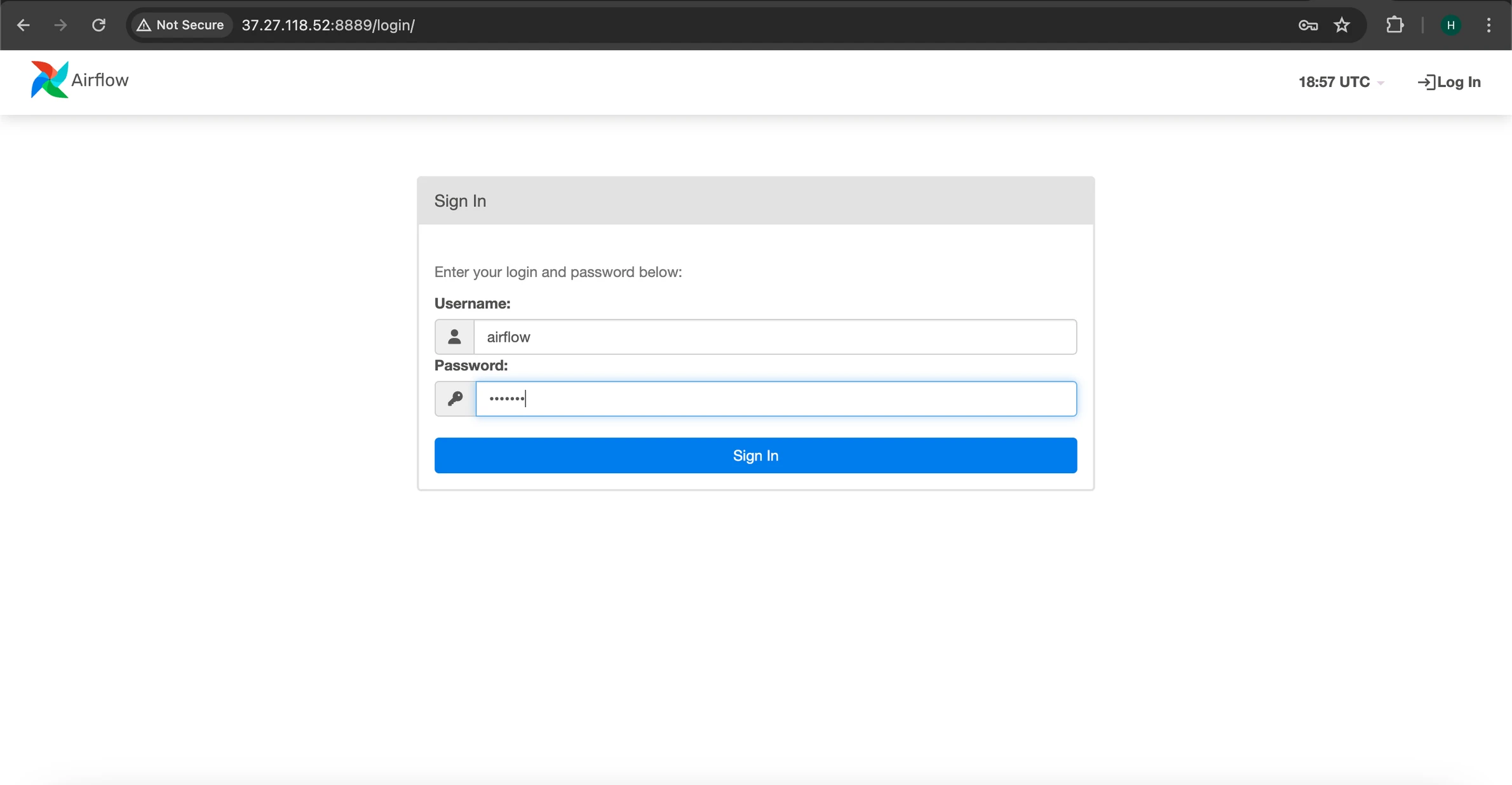Click the blue Sign In button
The height and width of the screenshot is (785, 1512).
click(x=755, y=455)
